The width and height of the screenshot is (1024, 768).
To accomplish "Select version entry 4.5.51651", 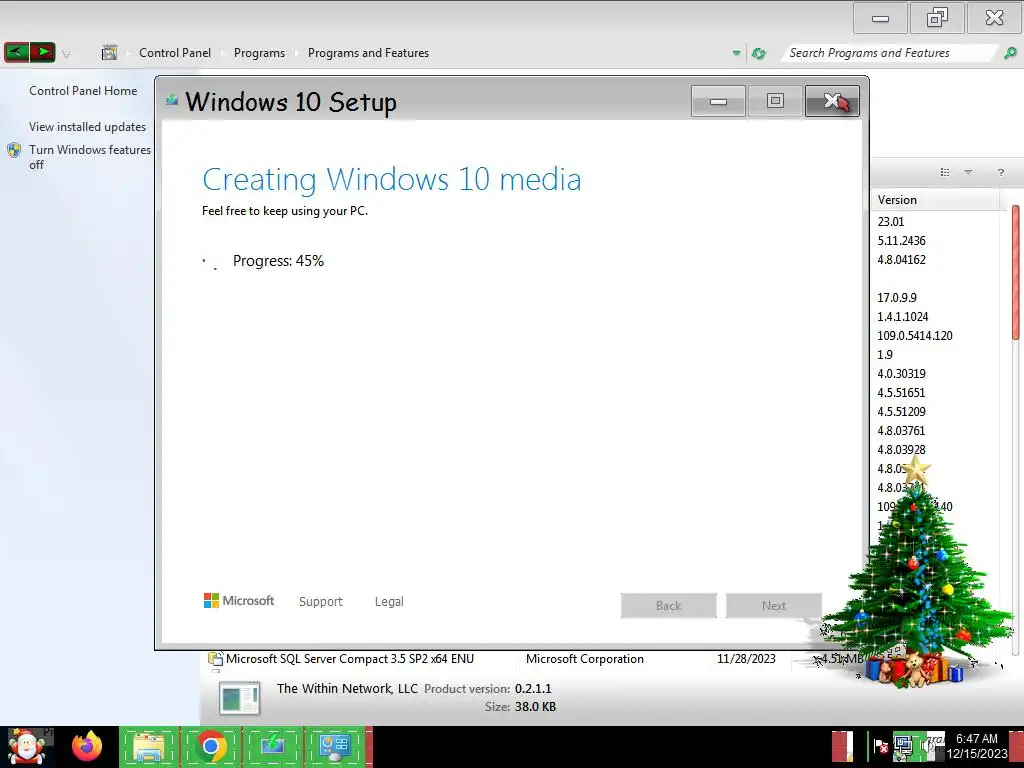I will 901,392.
